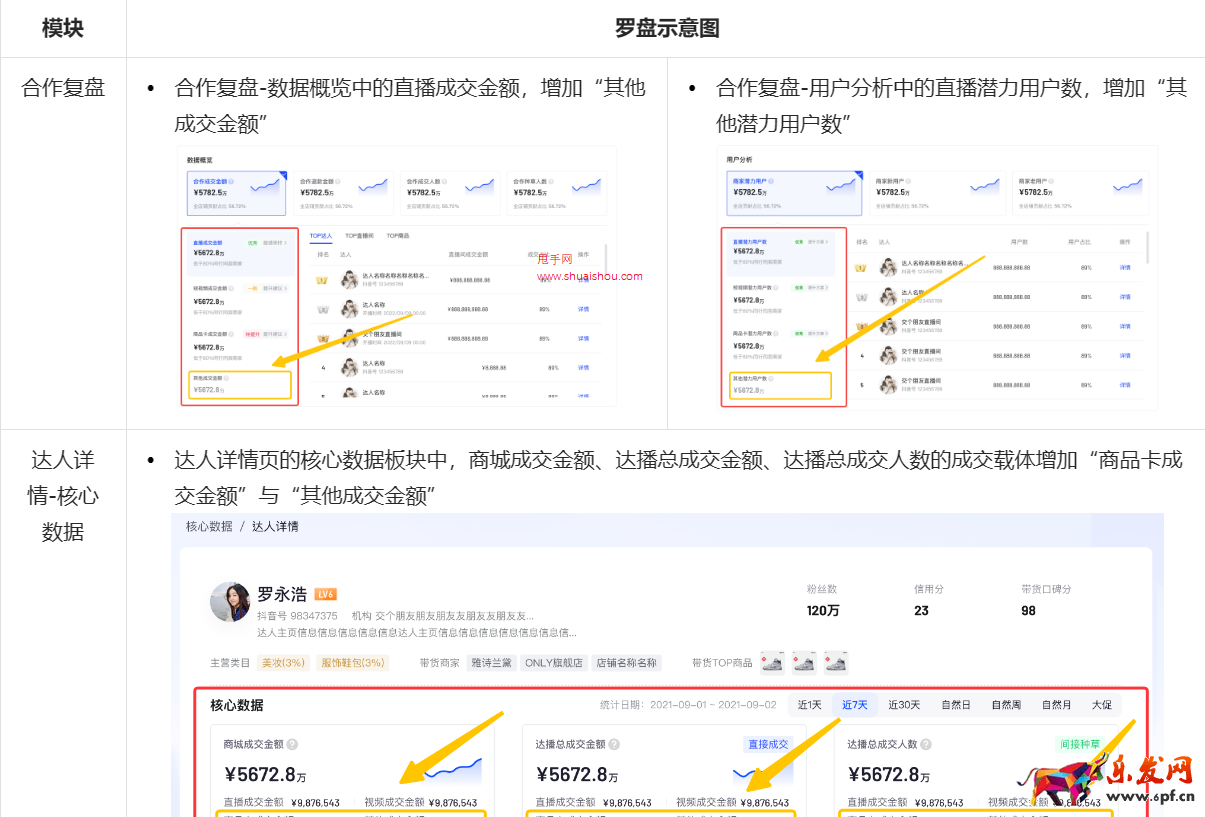The image size is (1205, 817).
Task: Click help icon next to 达播总成交金额
Action: [614, 744]
